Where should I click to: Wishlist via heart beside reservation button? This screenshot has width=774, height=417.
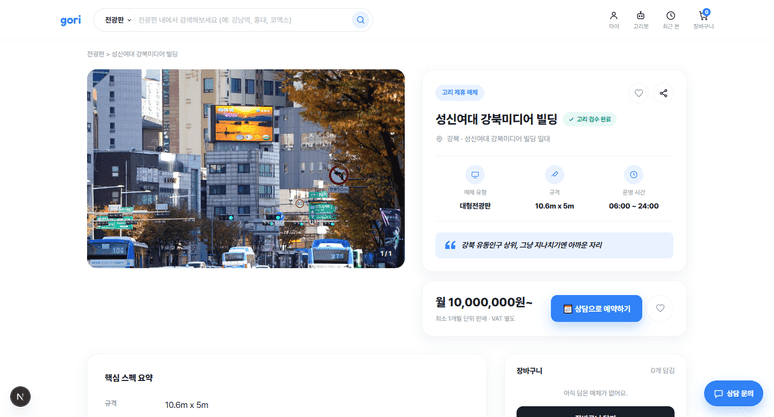point(660,308)
